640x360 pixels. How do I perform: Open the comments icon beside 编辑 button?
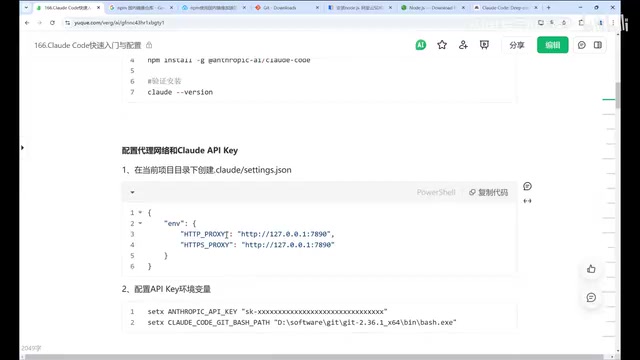pos(582,45)
